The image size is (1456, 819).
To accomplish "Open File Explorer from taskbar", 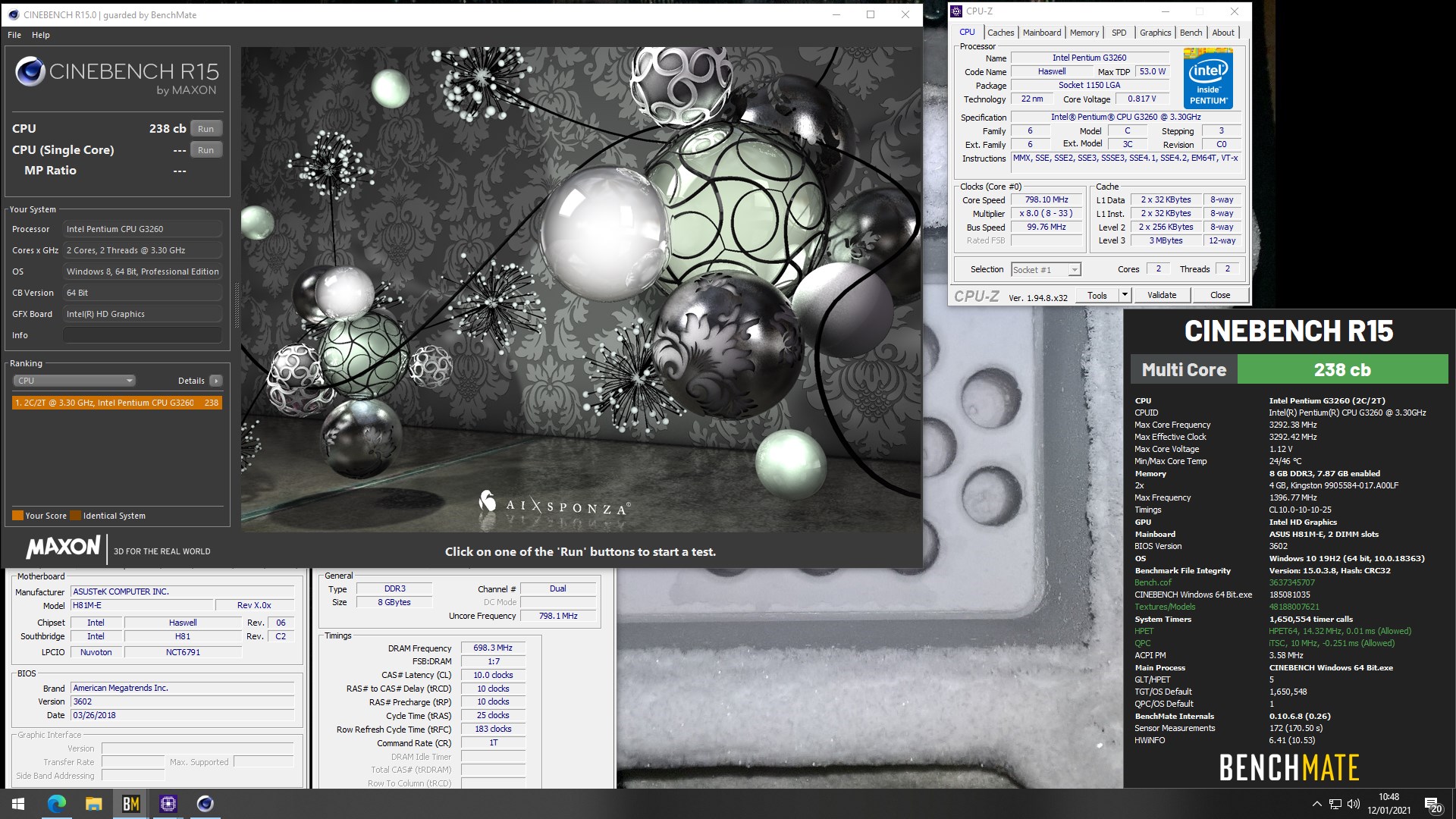I will click(x=93, y=804).
